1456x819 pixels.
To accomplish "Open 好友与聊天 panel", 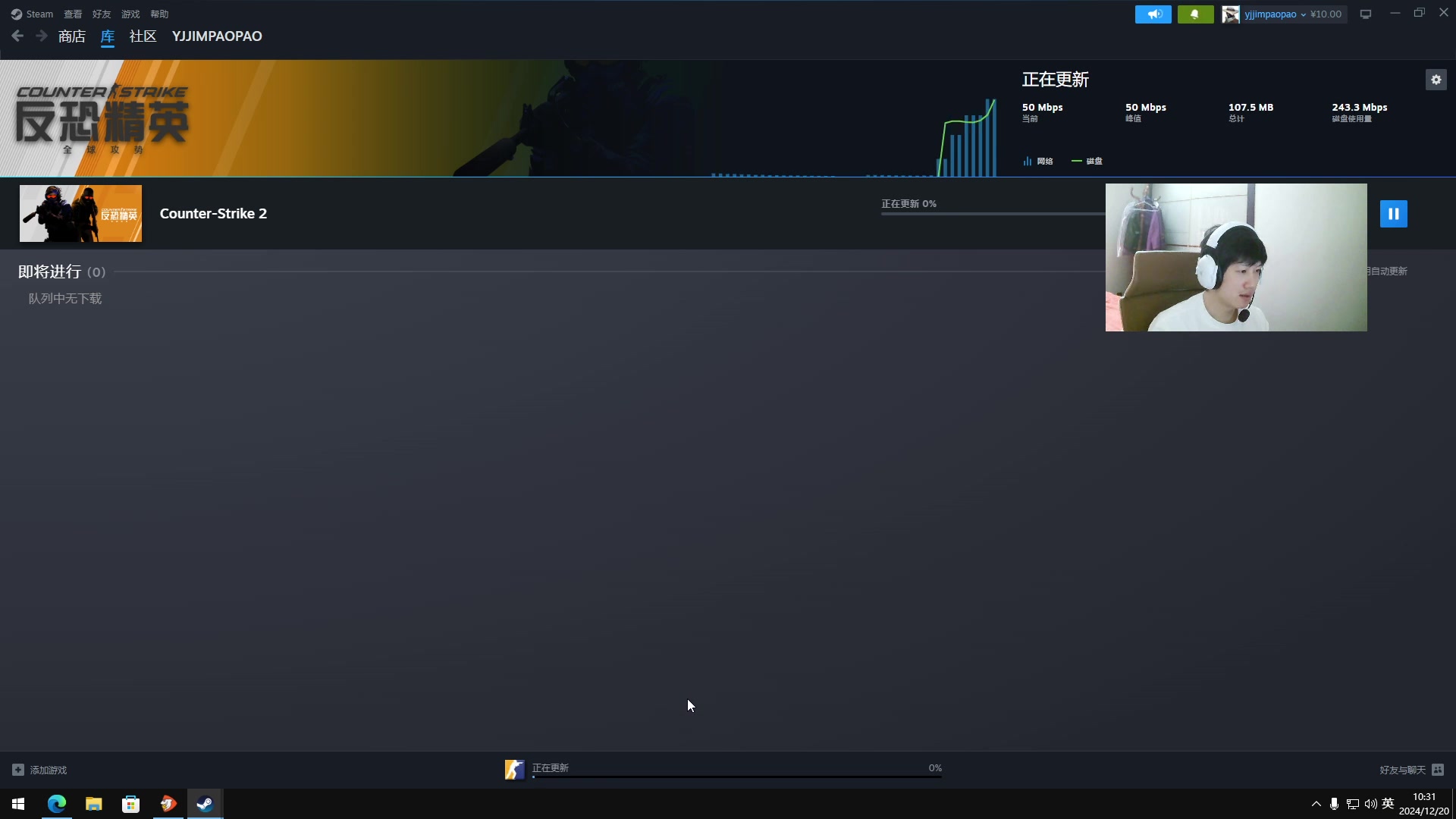I will [1411, 770].
